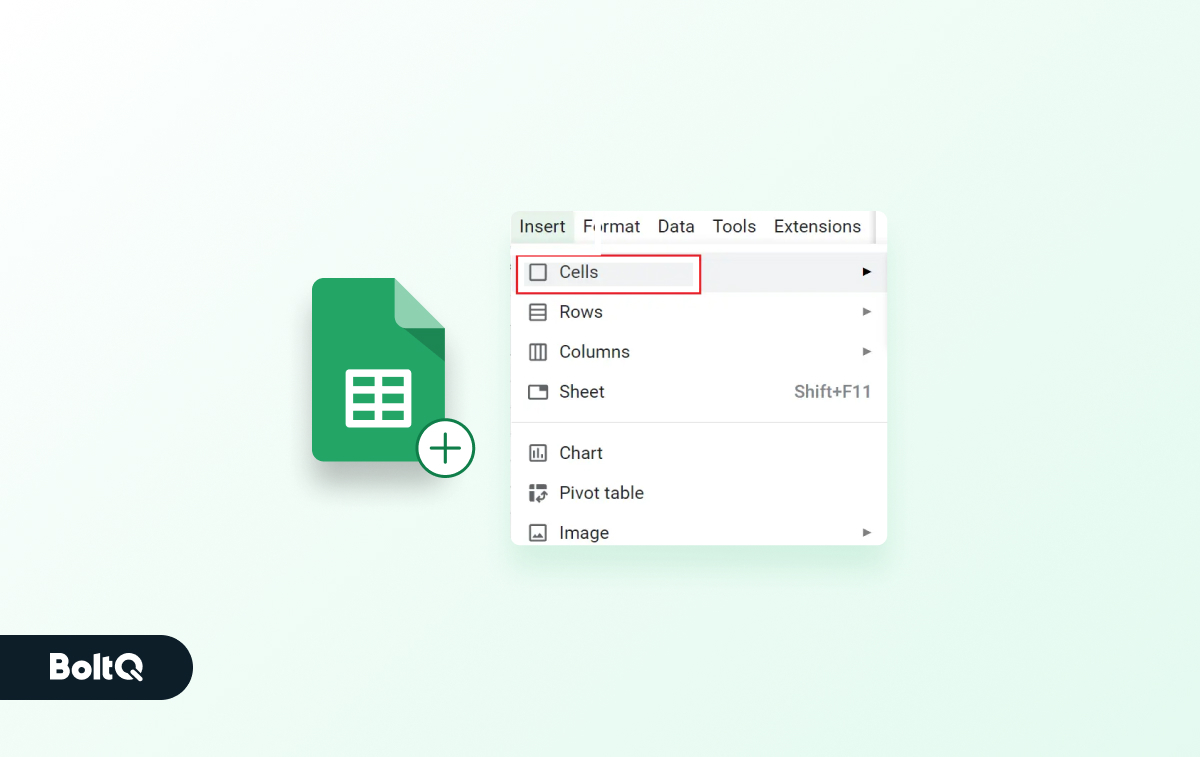This screenshot has height=757, width=1200.
Task: Expand the Rows submenu arrow
Action: point(867,312)
